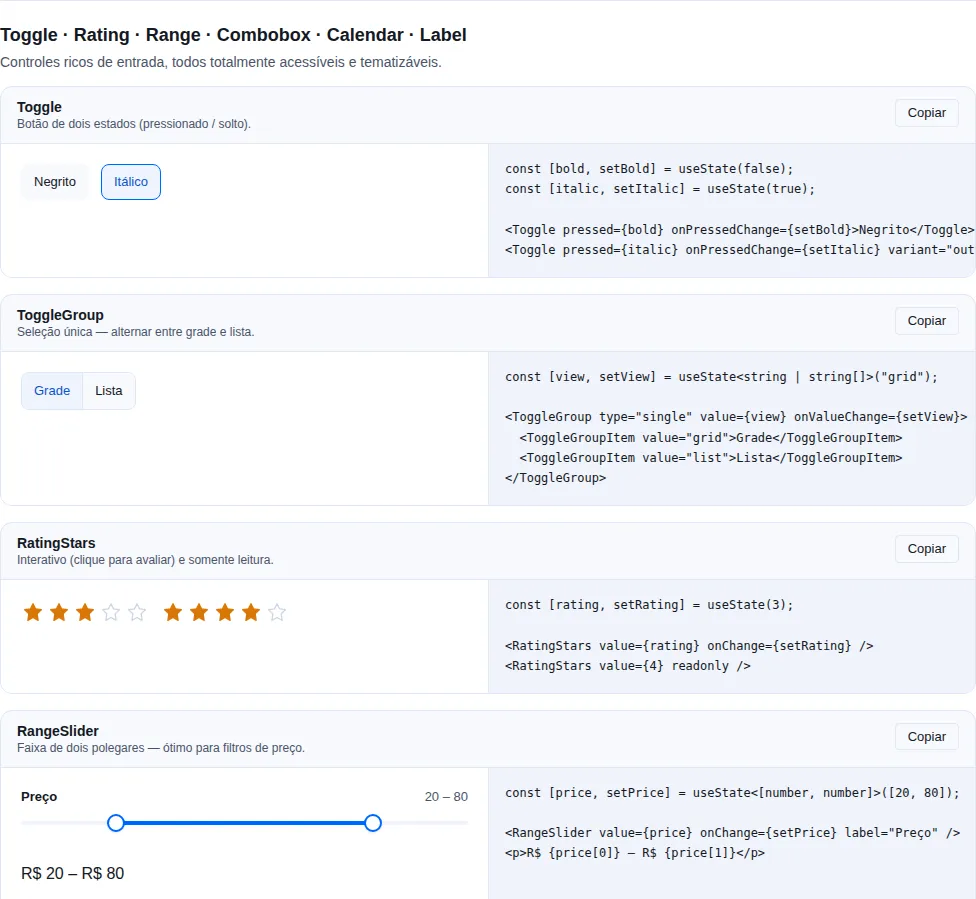The image size is (976, 899).
Task: Click the code line "<p>R$ {price[0]} – R$ {price[1]}</p>"
Action: coord(635,852)
